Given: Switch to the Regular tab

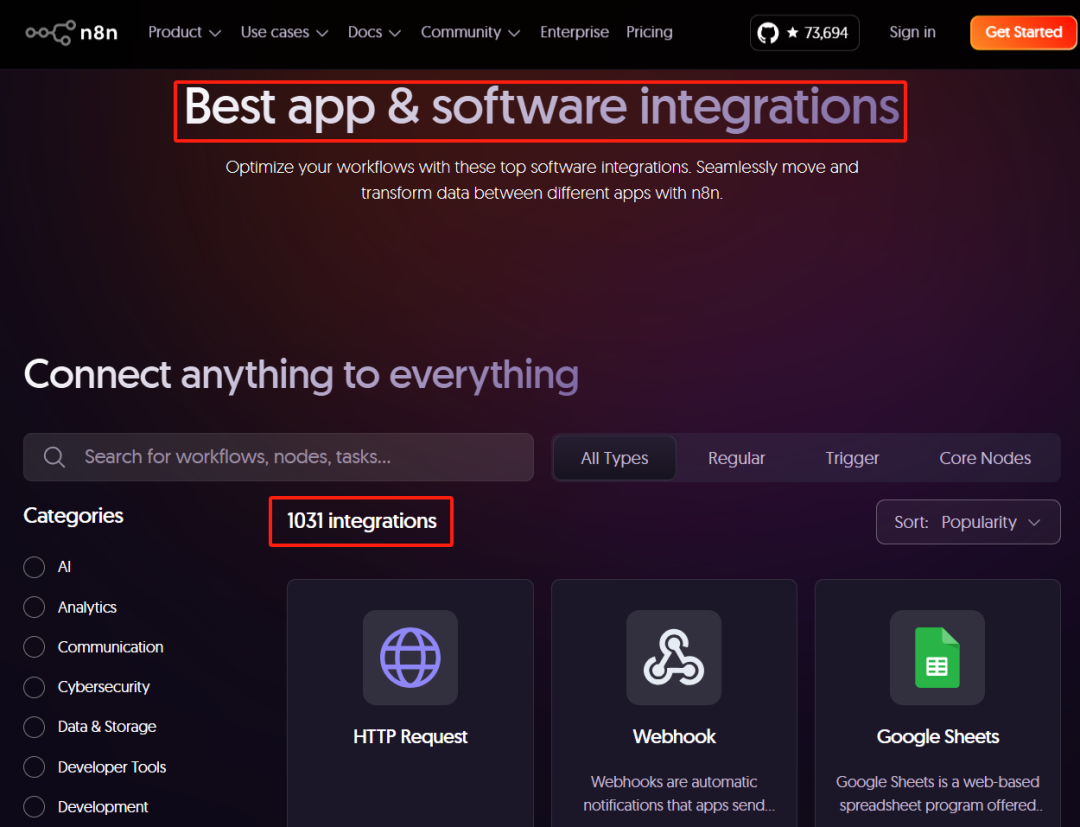Looking at the screenshot, I should point(736,458).
